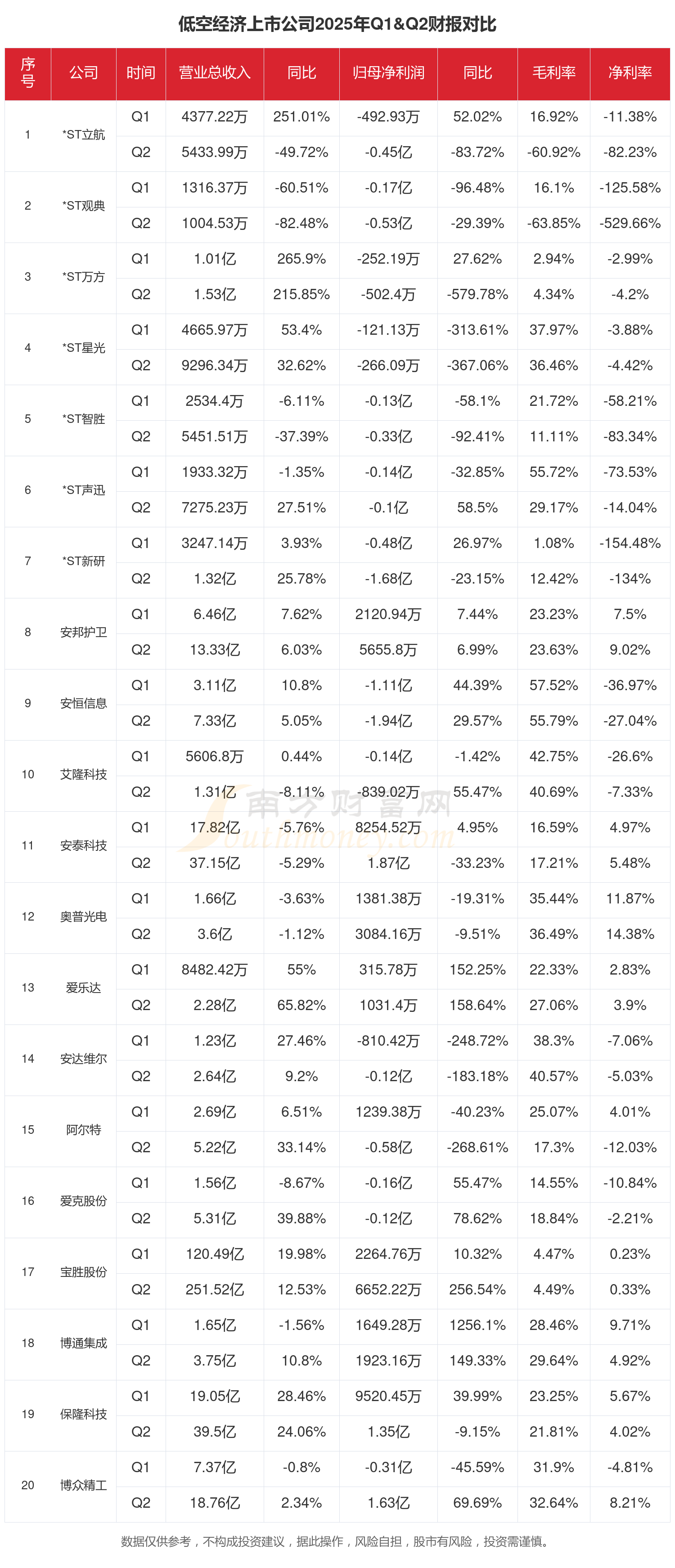This screenshot has height=1568, width=675.
Task: Click company name *ST立航
Action: (x=83, y=135)
